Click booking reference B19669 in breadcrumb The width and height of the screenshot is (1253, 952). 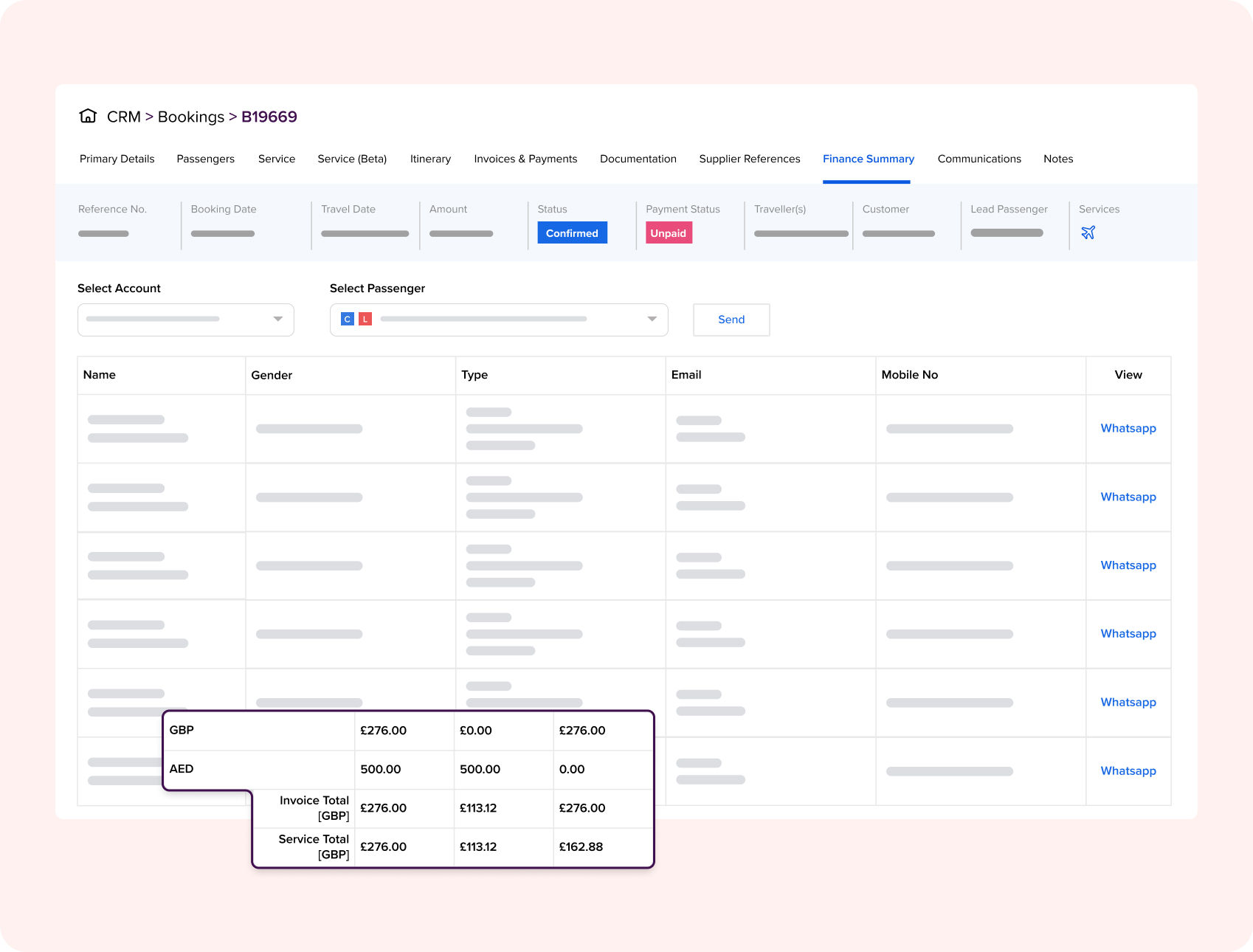tap(269, 117)
